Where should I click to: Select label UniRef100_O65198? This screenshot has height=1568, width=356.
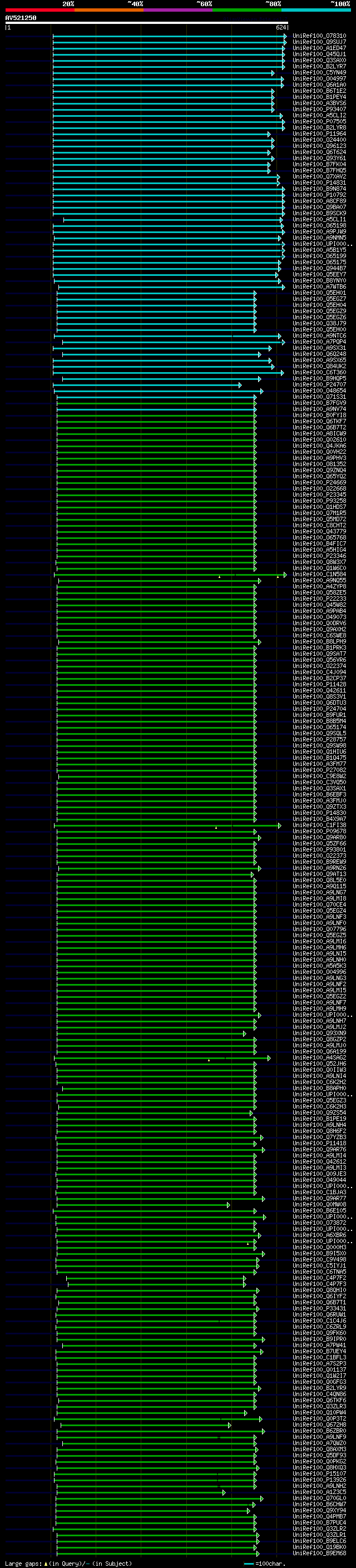point(319,226)
